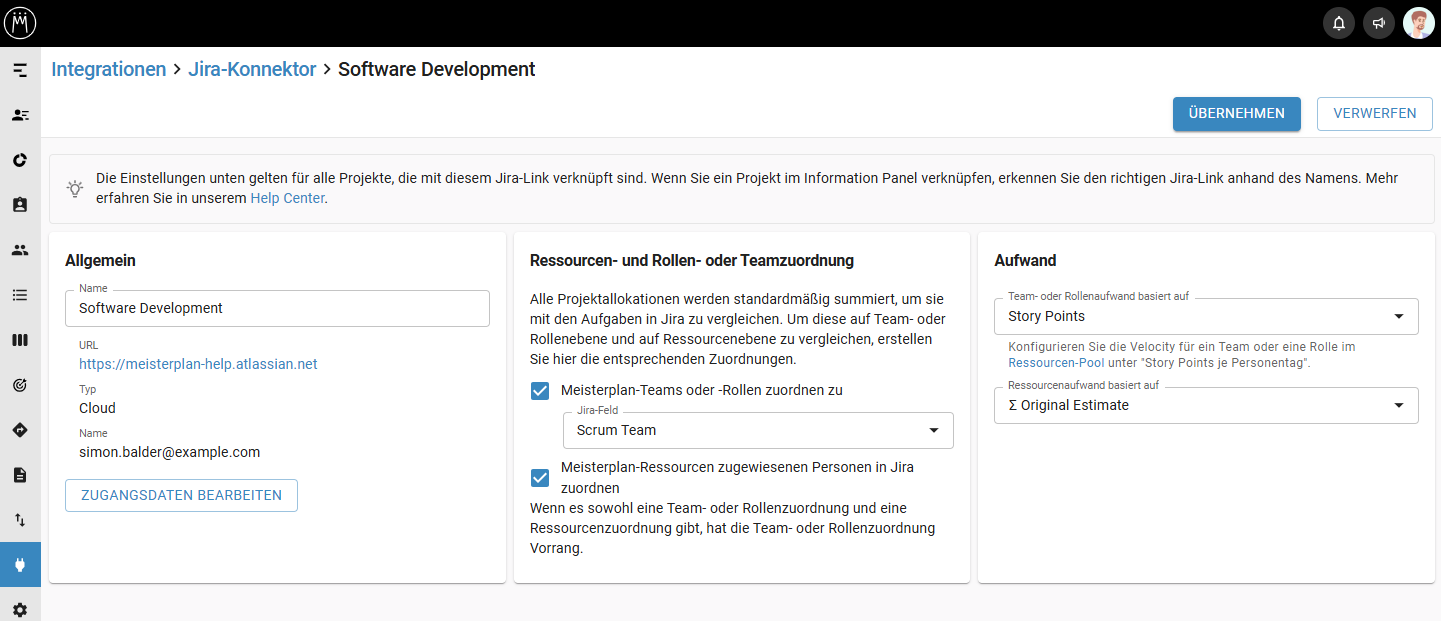The image size is (1441, 621).
Task: Open the plug integrations sidebar icon
Action: coord(20,565)
